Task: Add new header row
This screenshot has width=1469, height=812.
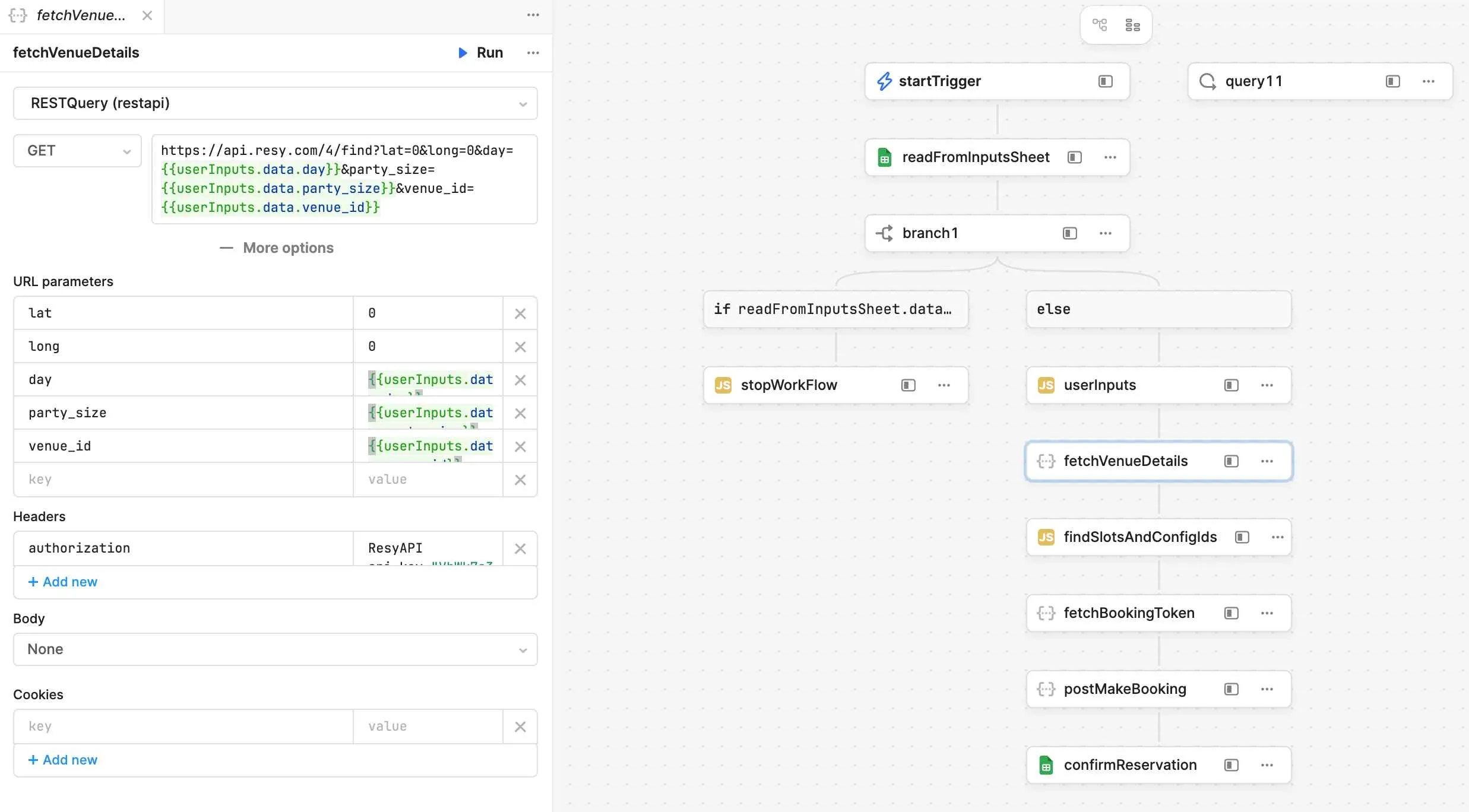Action: pos(63,582)
